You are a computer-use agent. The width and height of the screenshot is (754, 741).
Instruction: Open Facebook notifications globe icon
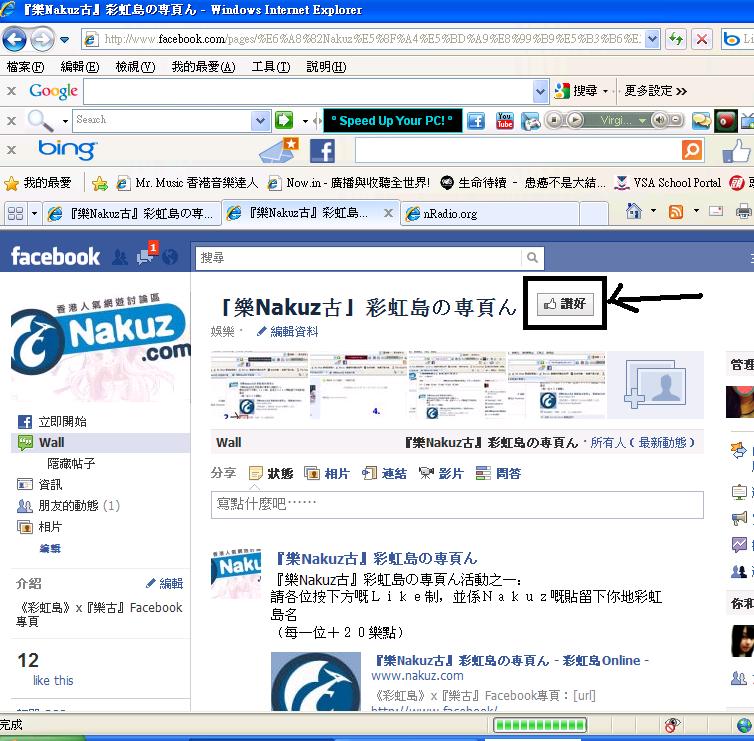pos(170,257)
